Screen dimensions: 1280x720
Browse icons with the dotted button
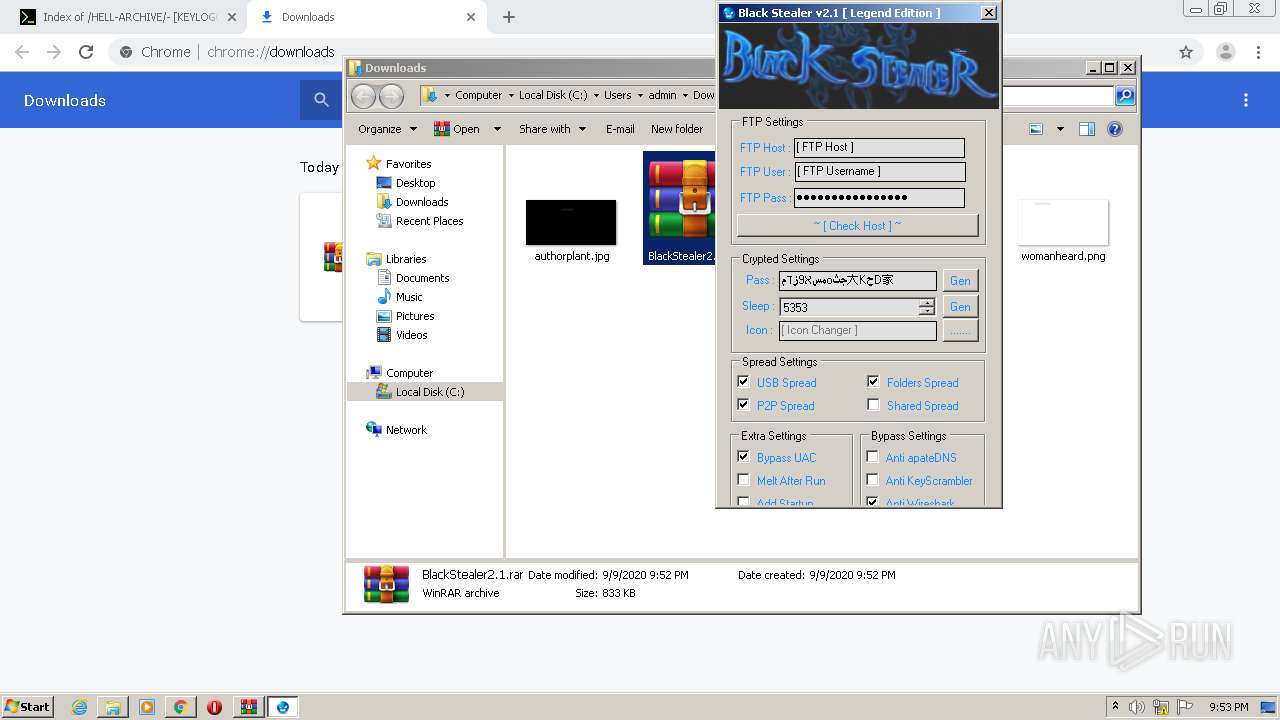click(960, 331)
